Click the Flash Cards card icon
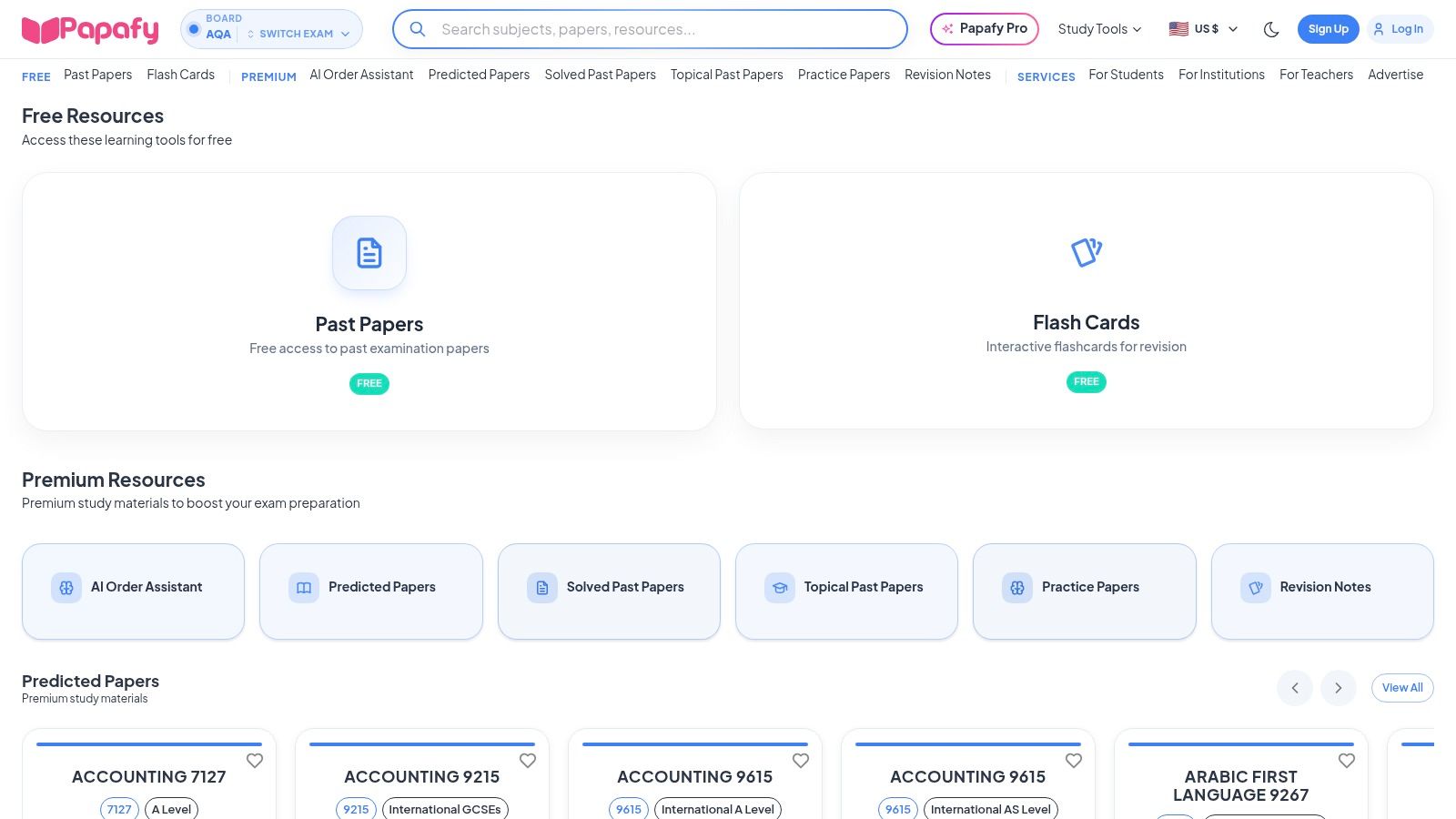Screen dimensions: 1456x819 (1087, 252)
